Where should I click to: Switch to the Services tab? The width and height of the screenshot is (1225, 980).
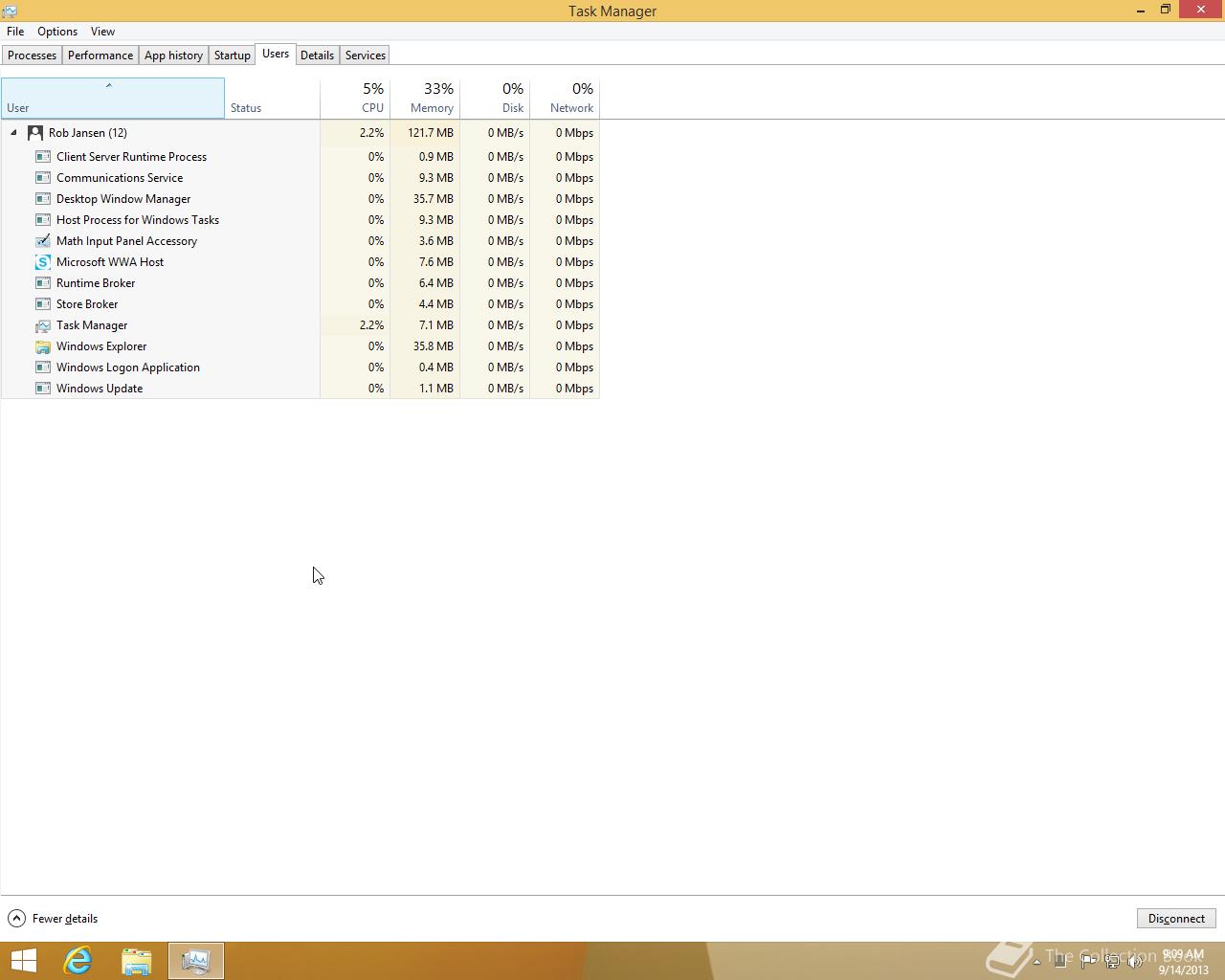pos(366,56)
